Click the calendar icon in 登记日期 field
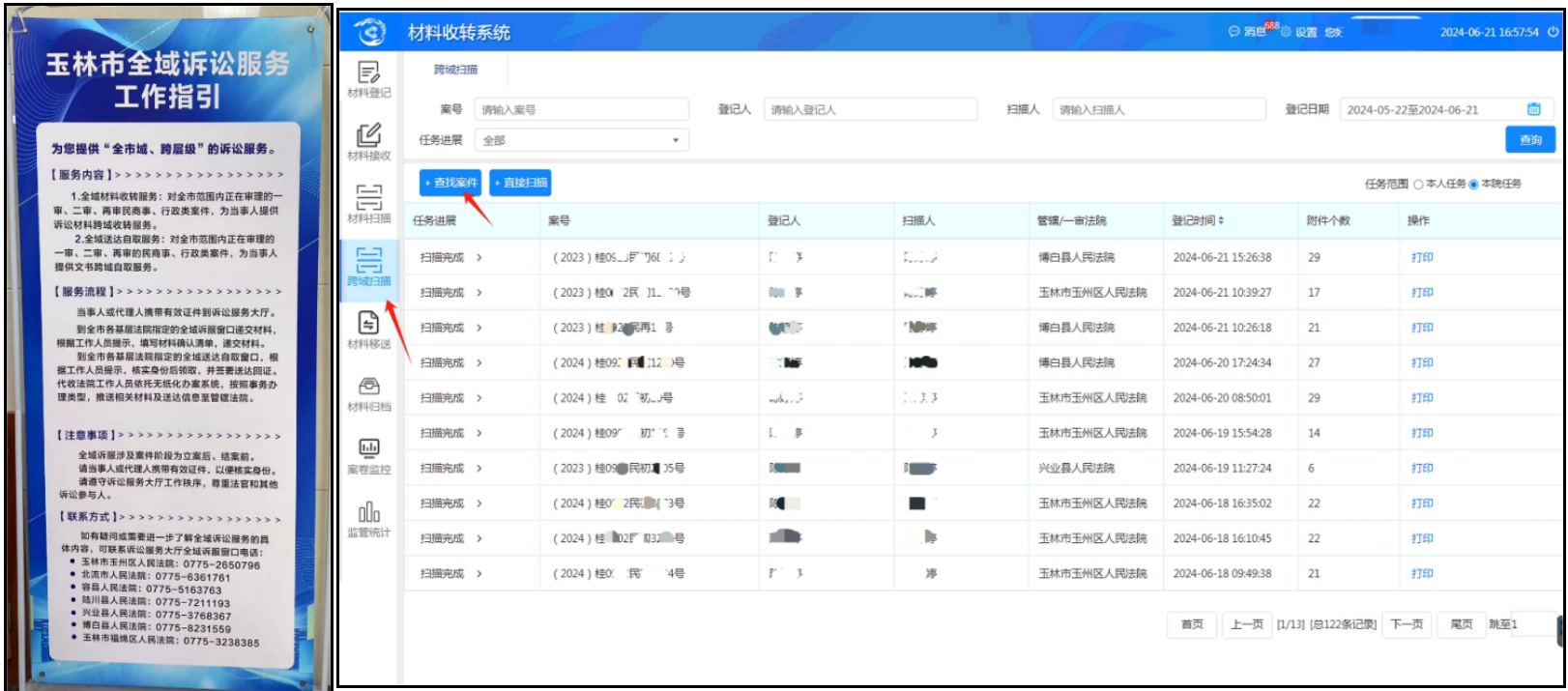 coord(1533,109)
